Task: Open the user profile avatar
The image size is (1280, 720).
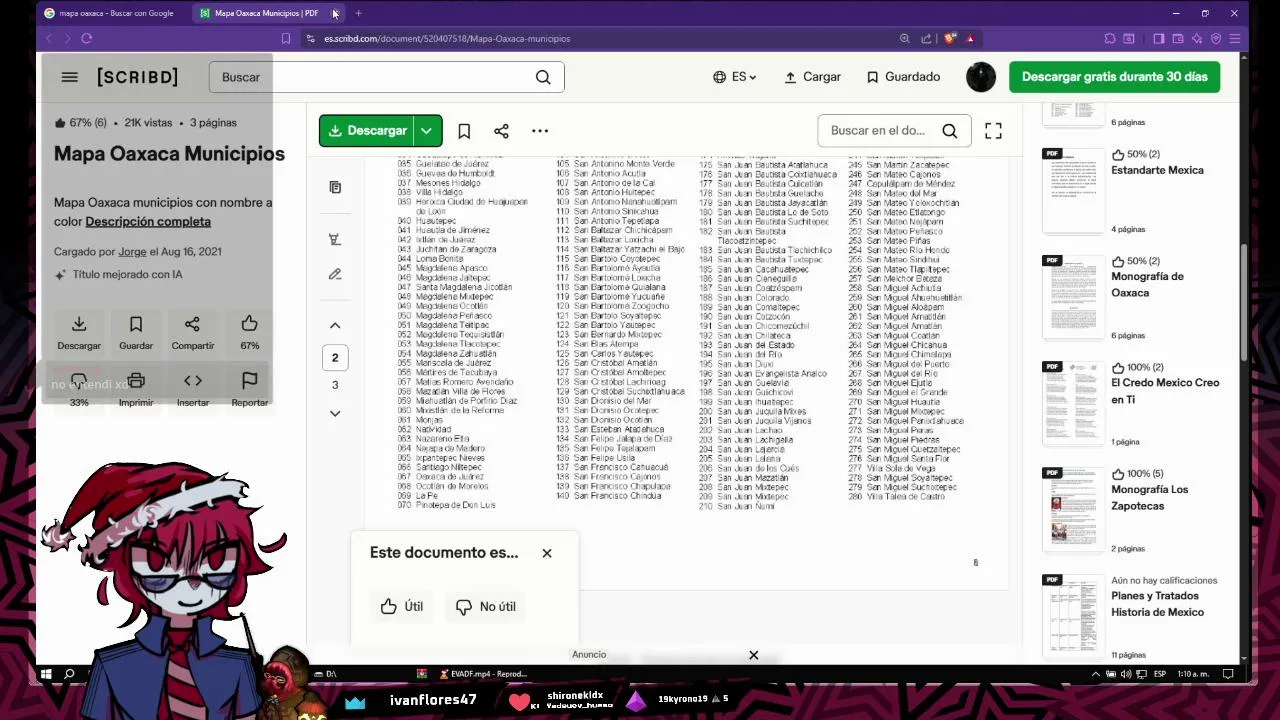Action: tap(981, 77)
